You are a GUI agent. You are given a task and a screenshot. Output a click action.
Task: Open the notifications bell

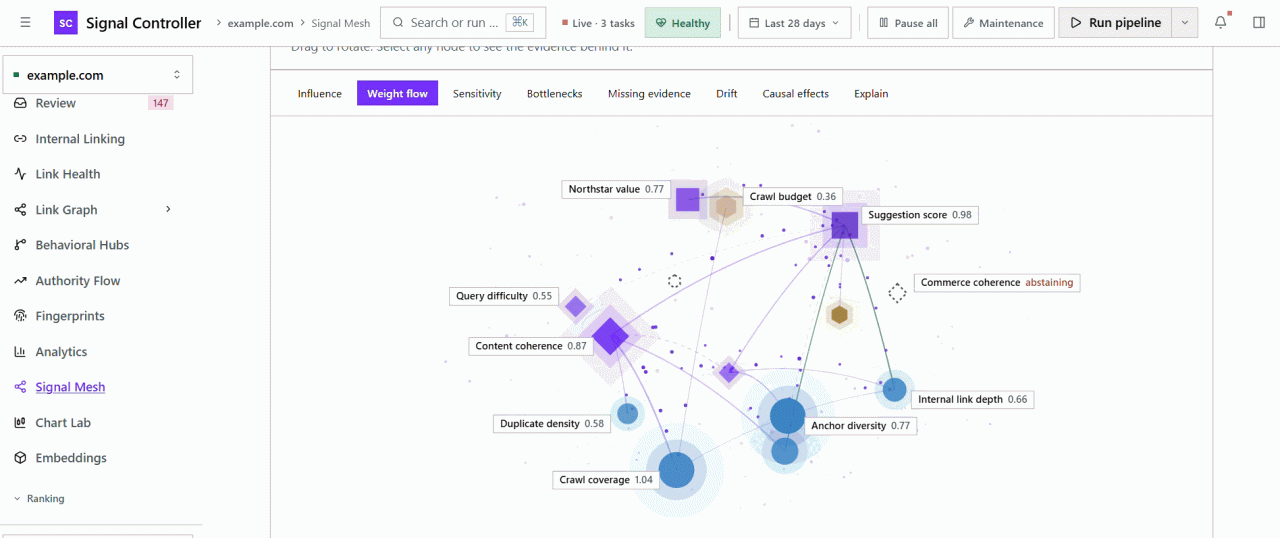pyautogui.click(x=1221, y=23)
